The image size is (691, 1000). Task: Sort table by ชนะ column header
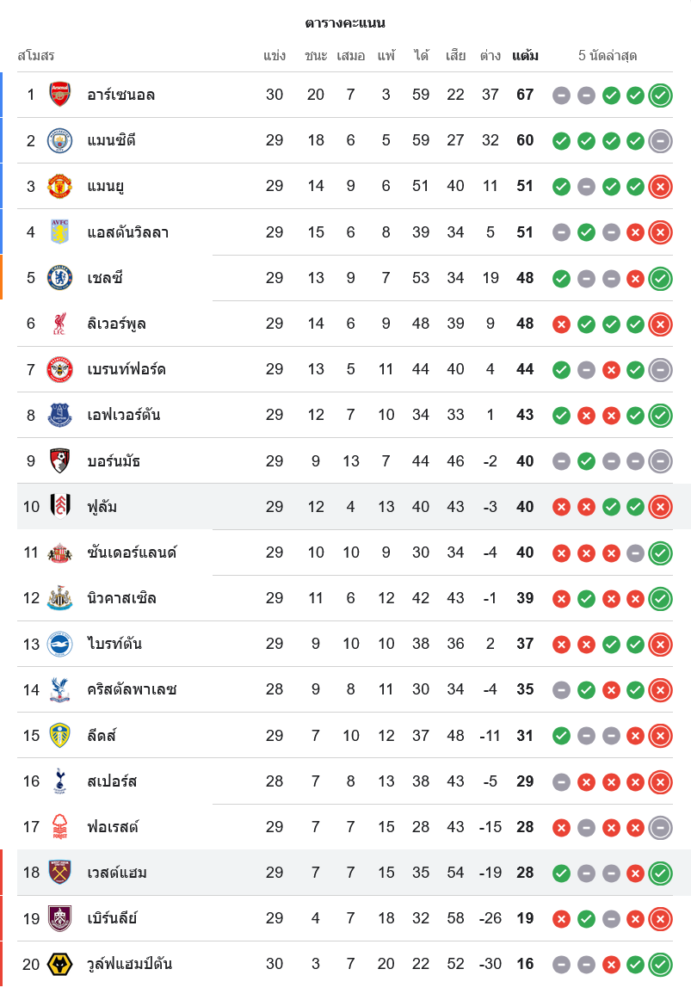click(x=316, y=56)
